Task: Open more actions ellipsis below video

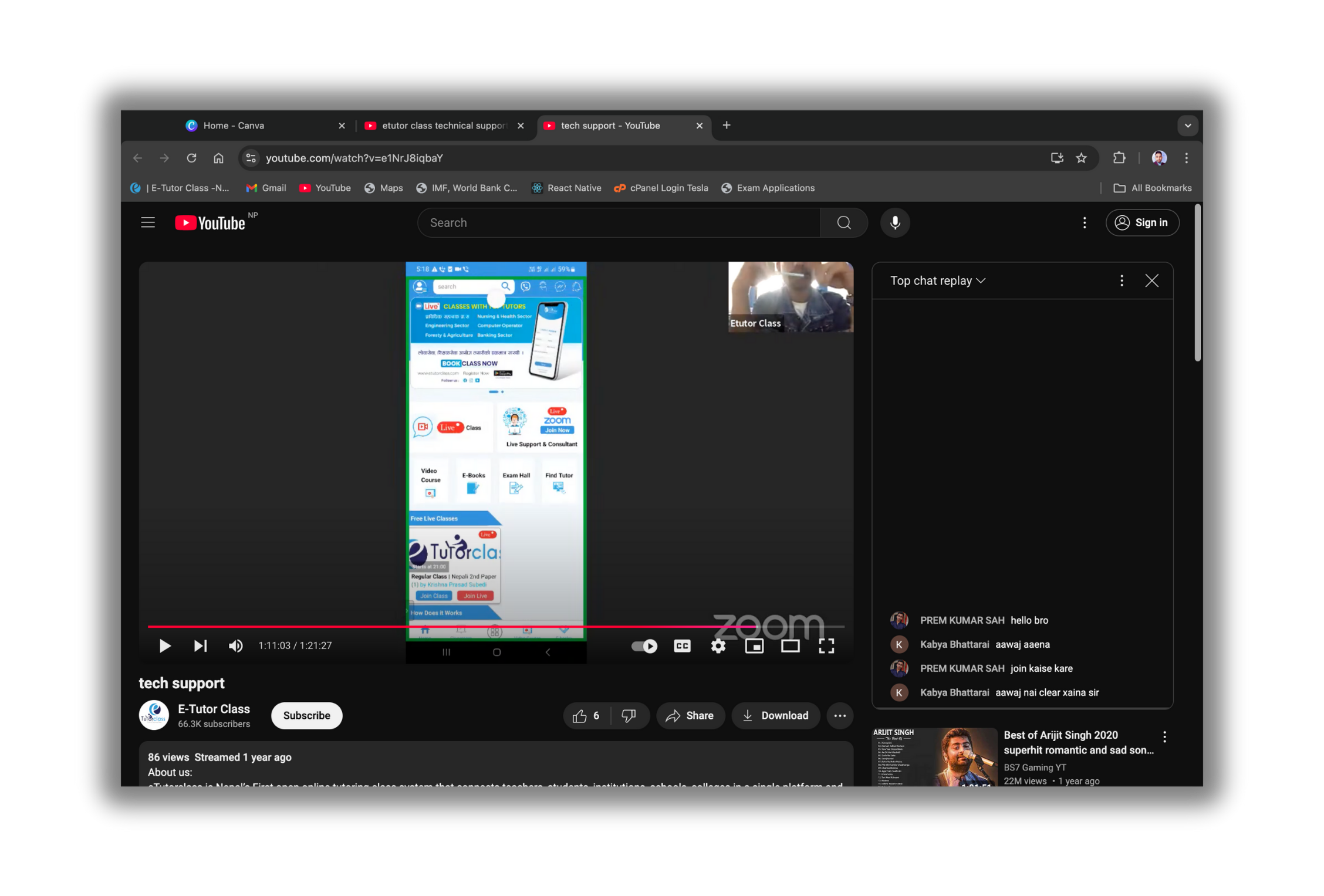Action: [x=840, y=715]
